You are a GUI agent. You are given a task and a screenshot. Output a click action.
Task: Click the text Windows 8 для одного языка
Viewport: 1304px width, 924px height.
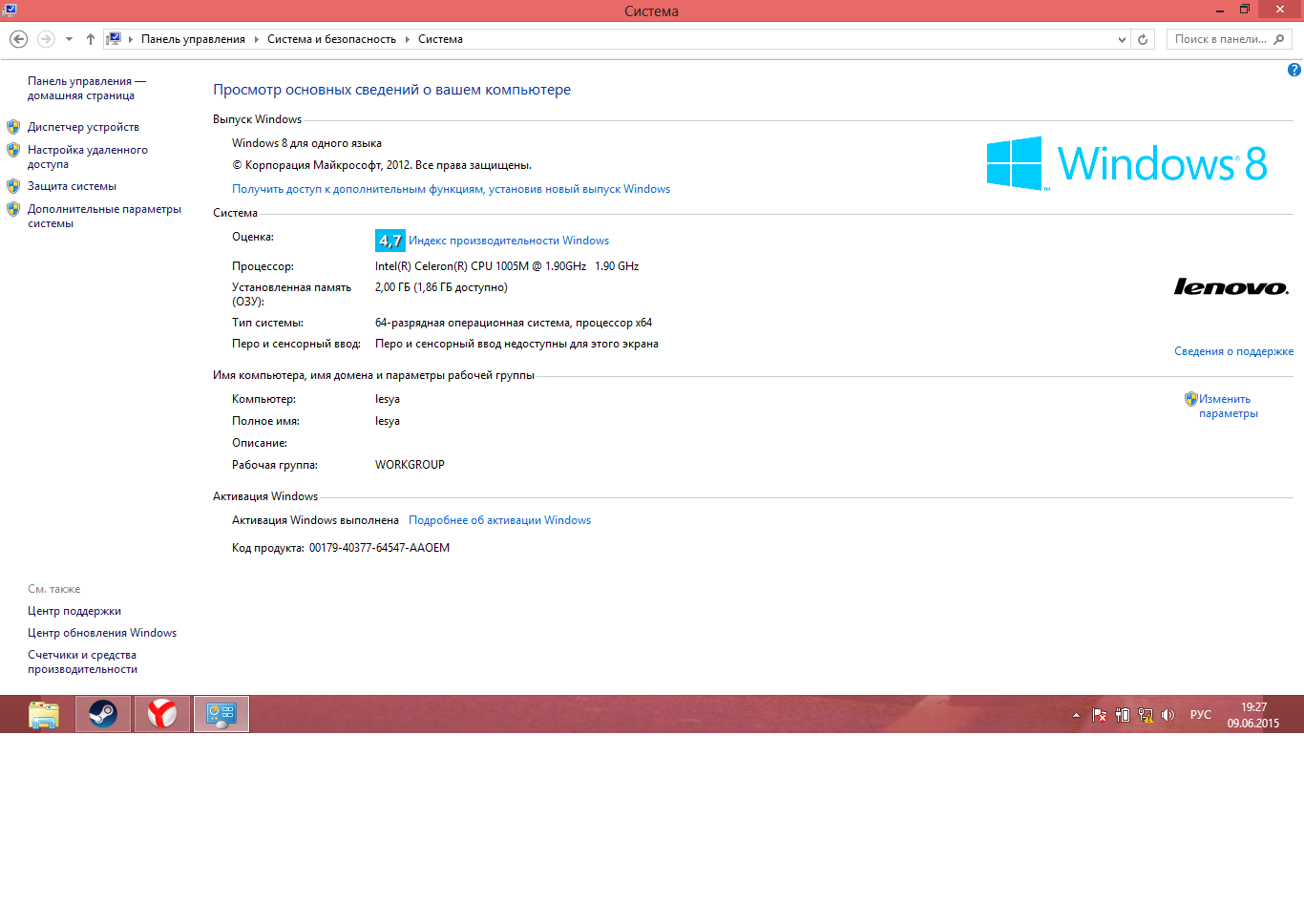click(x=306, y=143)
